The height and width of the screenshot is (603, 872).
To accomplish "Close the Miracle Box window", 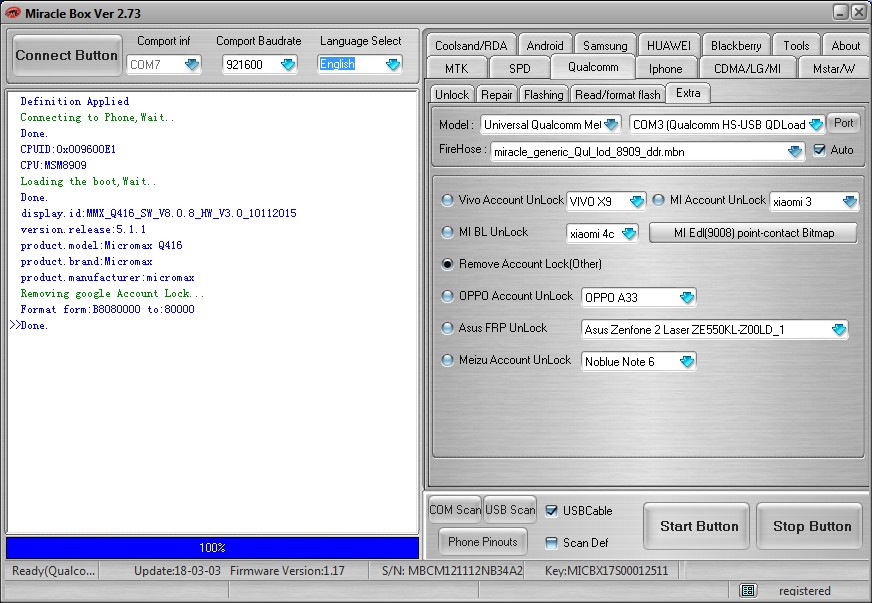I will pyautogui.click(x=859, y=12).
